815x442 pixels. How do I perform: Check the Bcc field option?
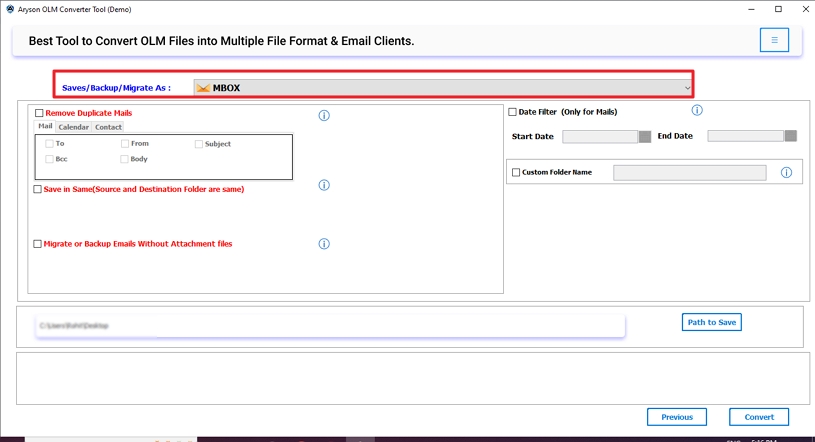(49, 159)
